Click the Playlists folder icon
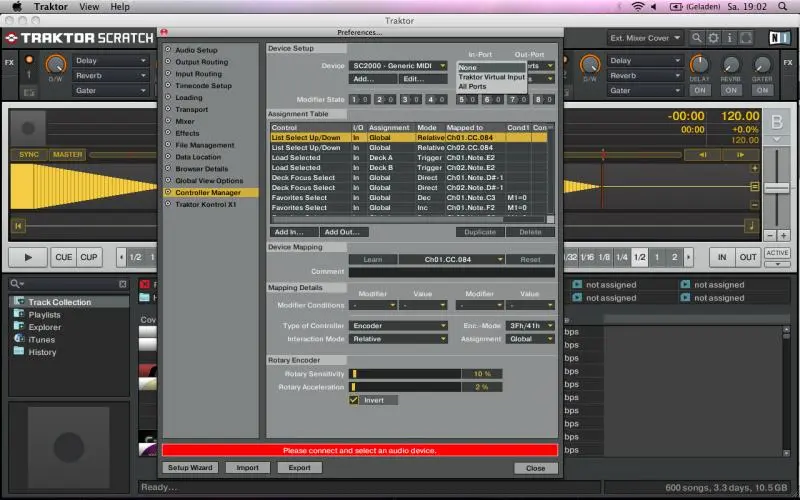This screenshot has width=800, height=500. 18,315
